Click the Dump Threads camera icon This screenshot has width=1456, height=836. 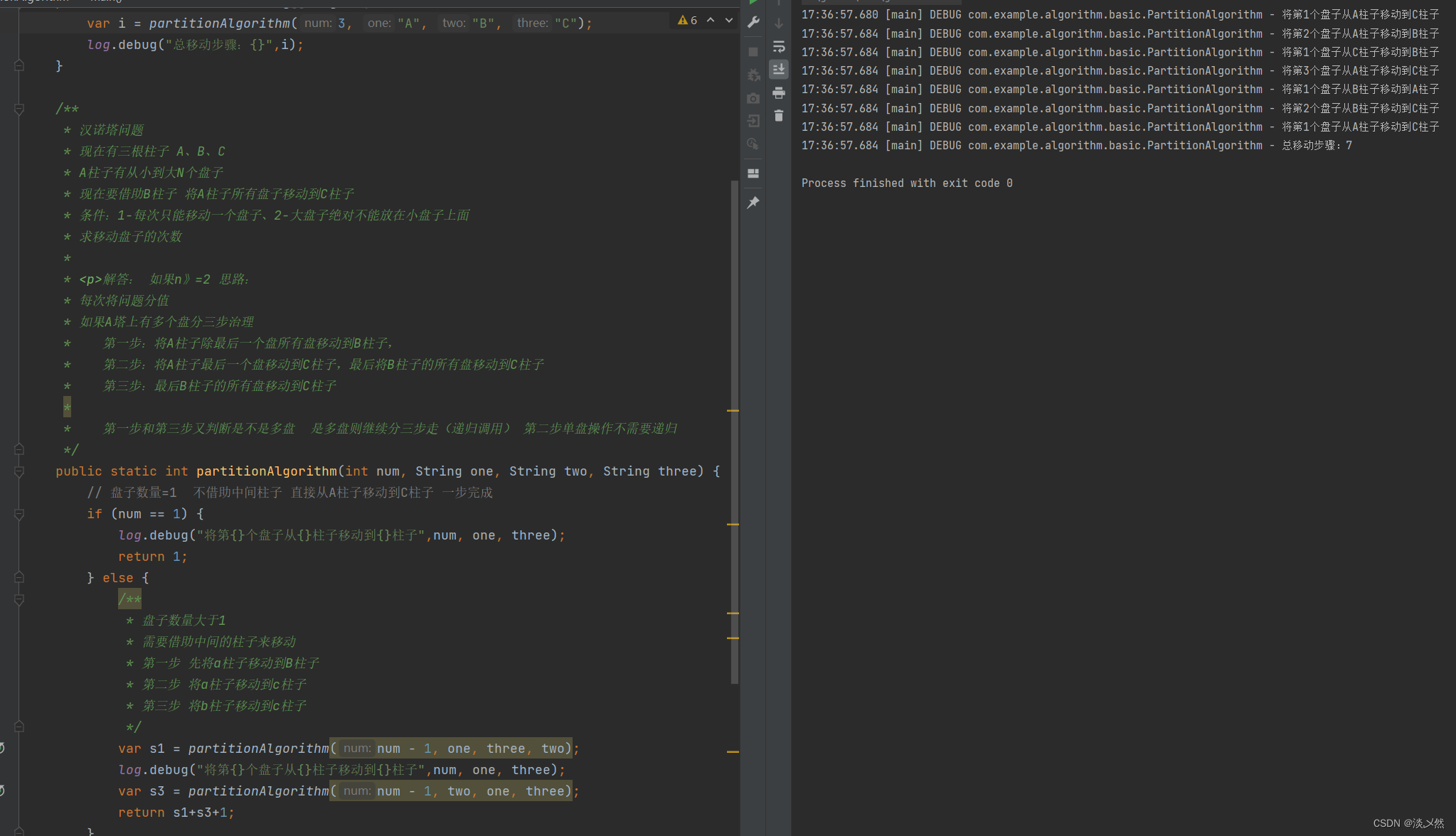tap(753, 98)
